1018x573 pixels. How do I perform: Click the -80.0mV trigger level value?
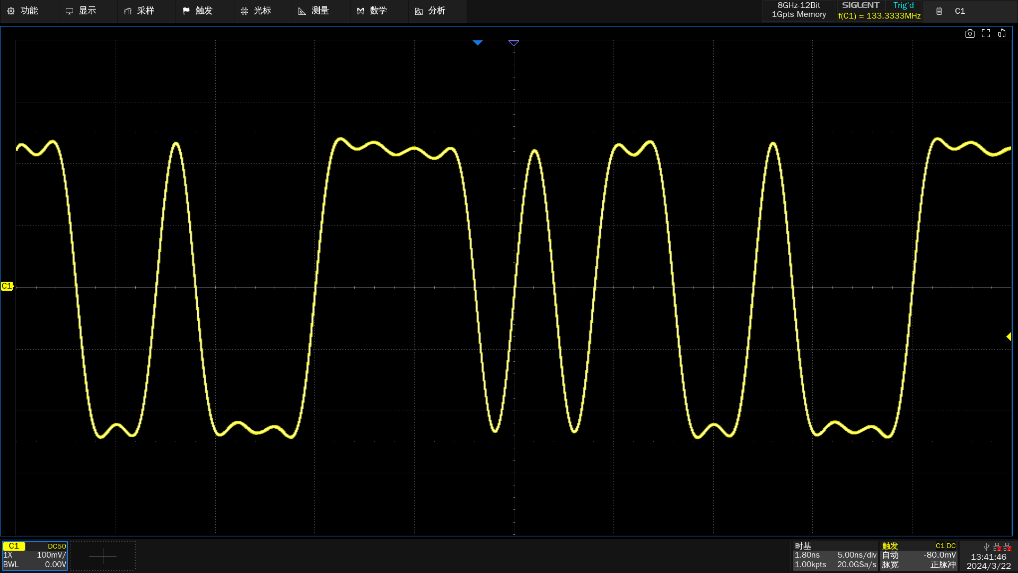(939, 555)
